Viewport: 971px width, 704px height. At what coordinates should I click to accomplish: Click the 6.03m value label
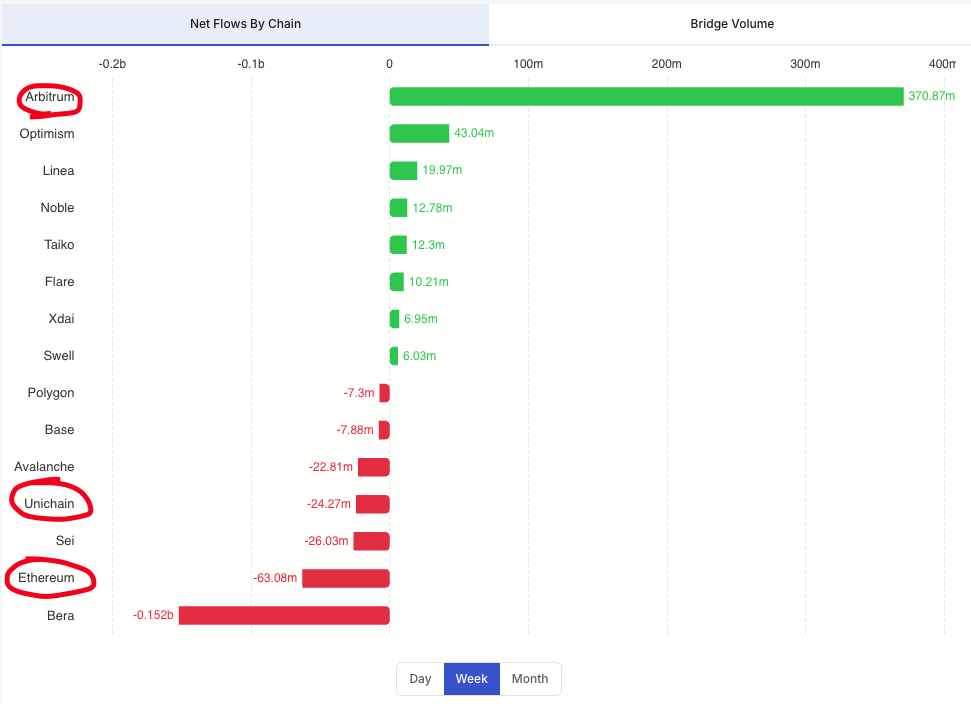coord(419,356)
